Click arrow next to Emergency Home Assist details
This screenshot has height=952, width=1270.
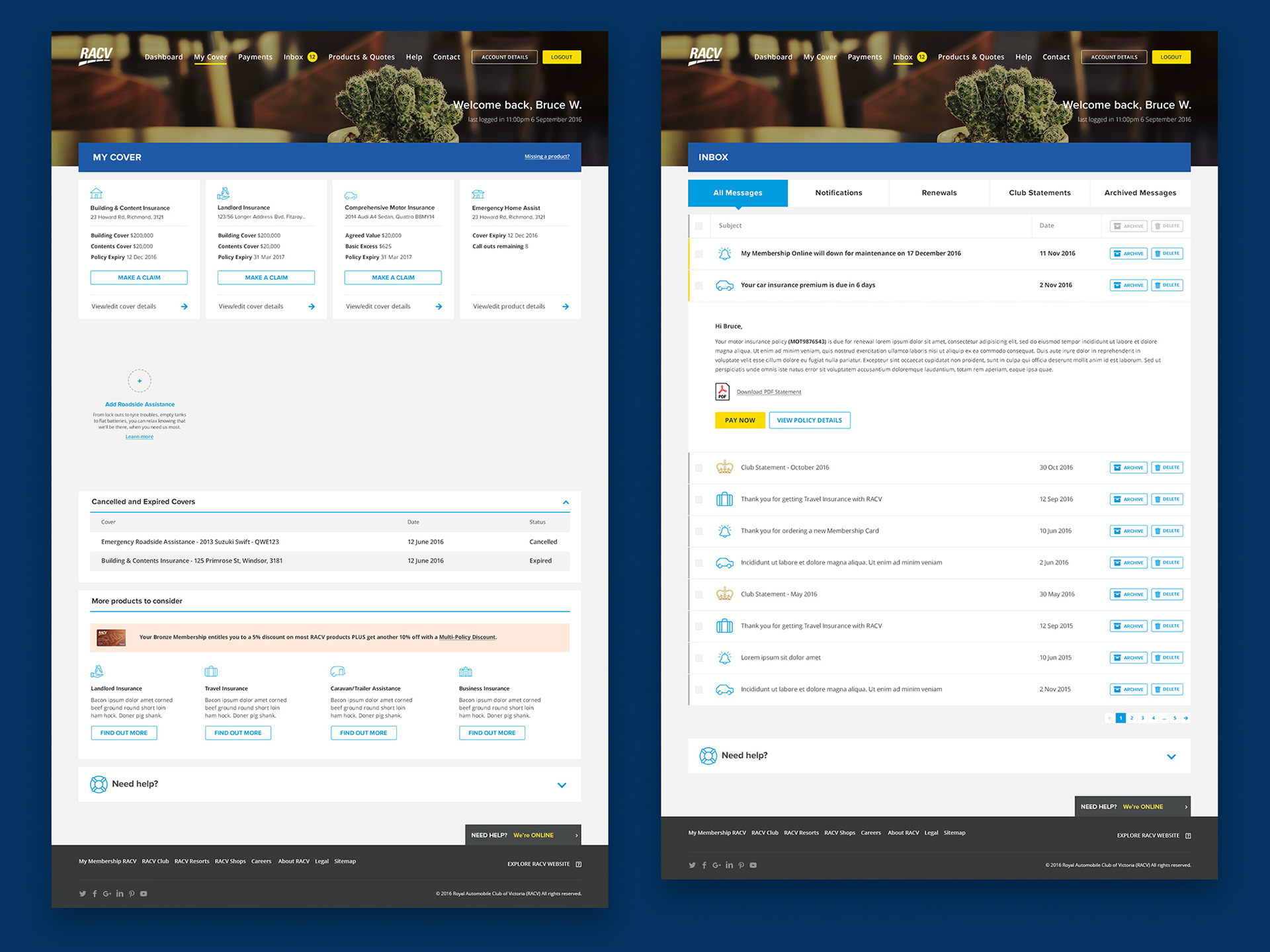pos(566,307)
